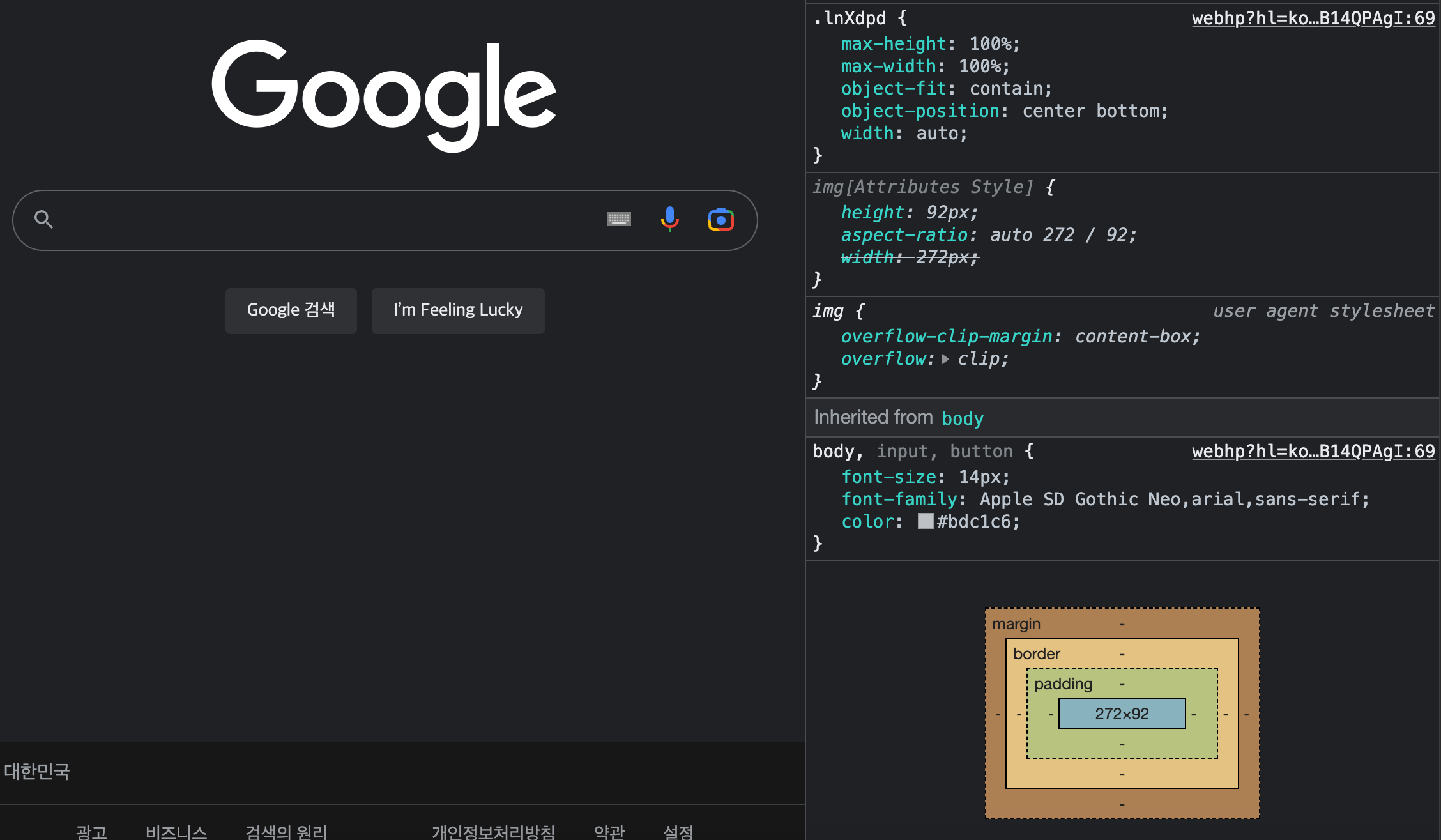Select the 272×92 content box in box model
The height and width of the screenshot is (840, 1441).
[1122, 714]
